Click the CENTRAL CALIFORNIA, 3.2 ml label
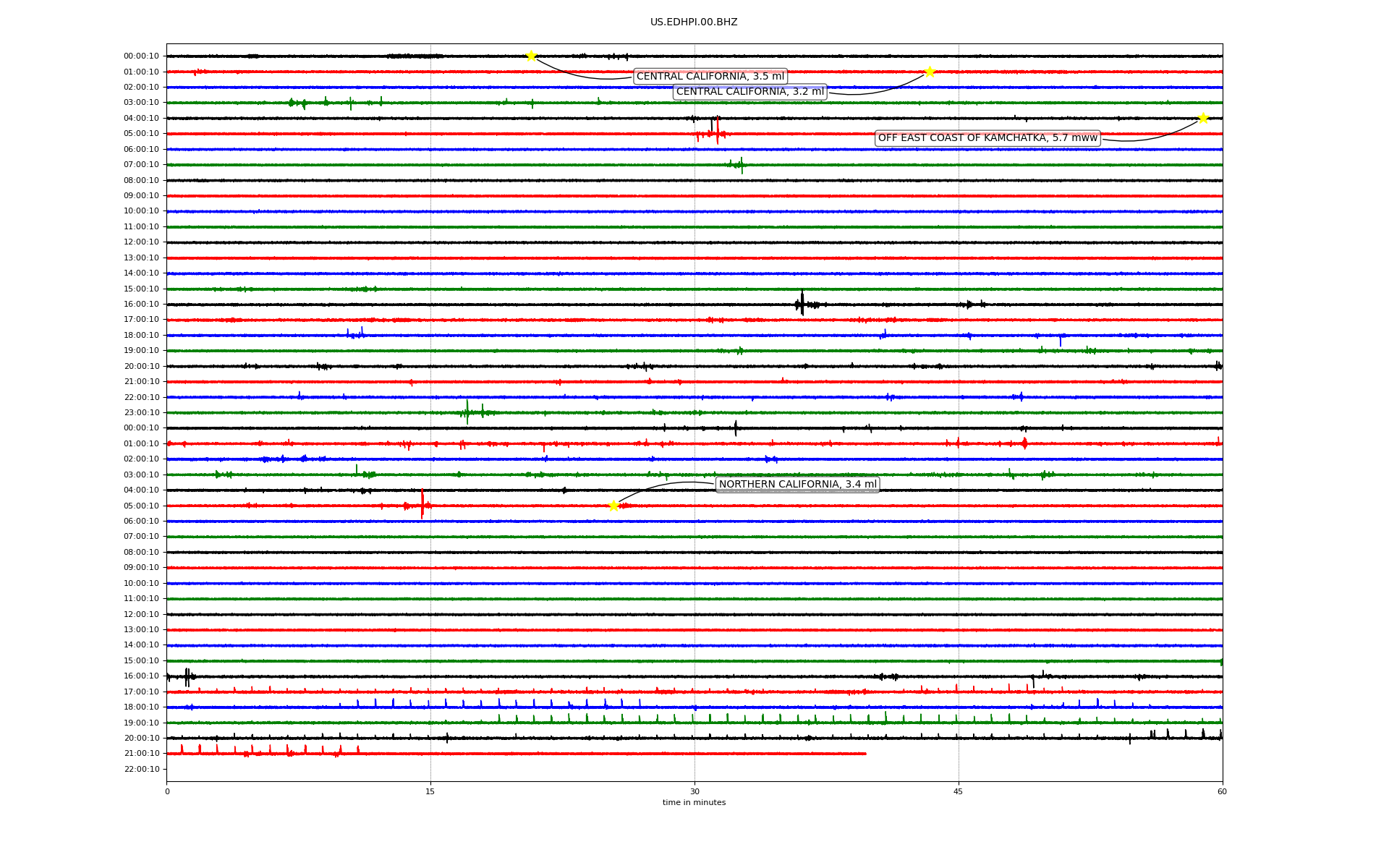This screenshot has width=1389, height=868. pos(749,92)
